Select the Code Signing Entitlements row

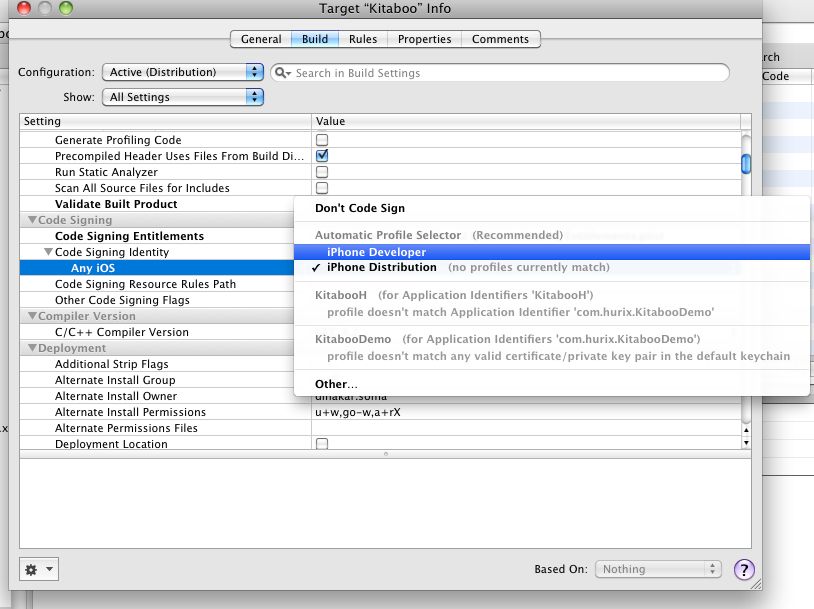(x=157, y=236)
